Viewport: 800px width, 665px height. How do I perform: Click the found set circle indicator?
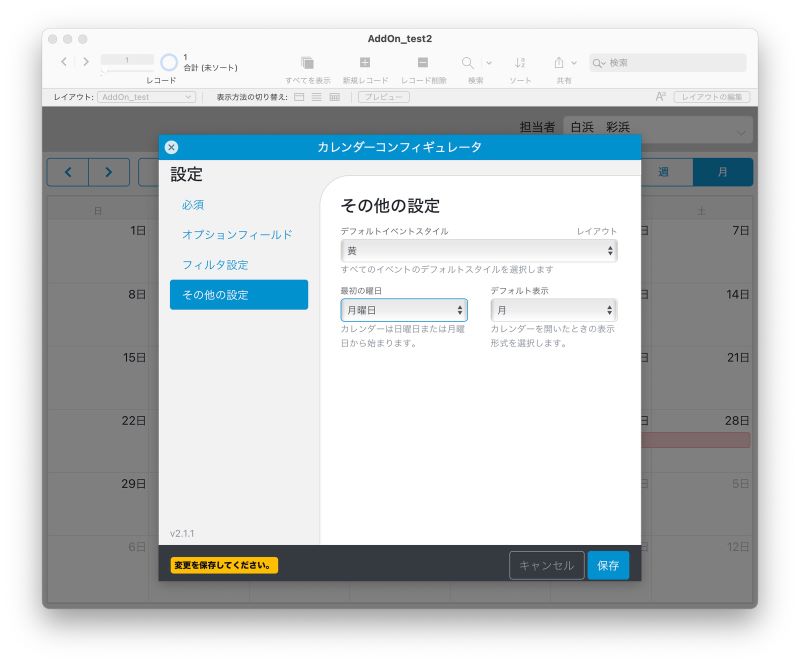click(x=169, y=62)
